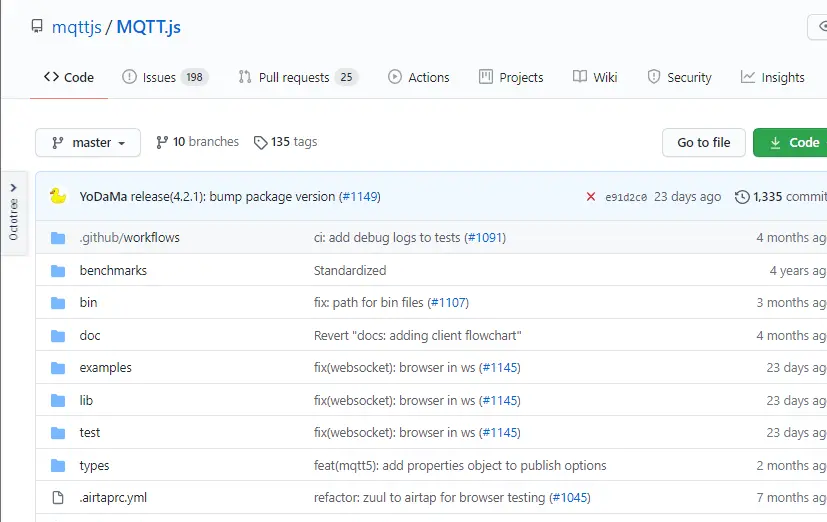Image resolution: width=827 pixels, height=522 pixels.
Task: Open the master branch dropdown
Action: 88,142
